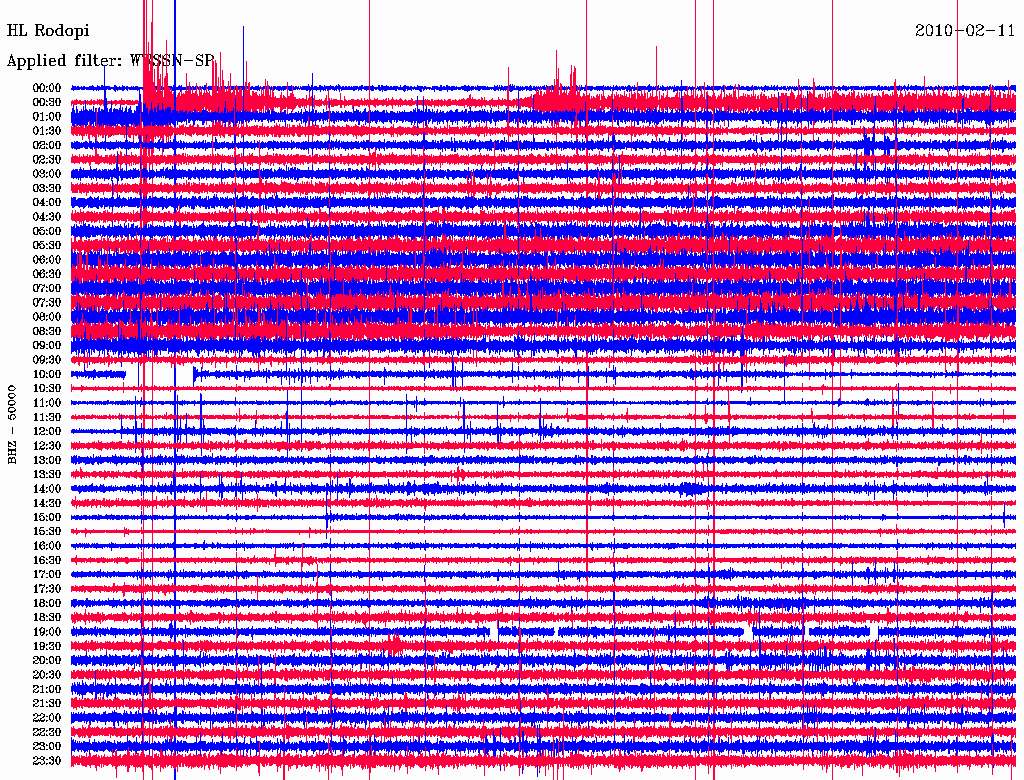Select the 12:30 time label
The height and width of the screenshot is (780, 1024).
(47, 446)
